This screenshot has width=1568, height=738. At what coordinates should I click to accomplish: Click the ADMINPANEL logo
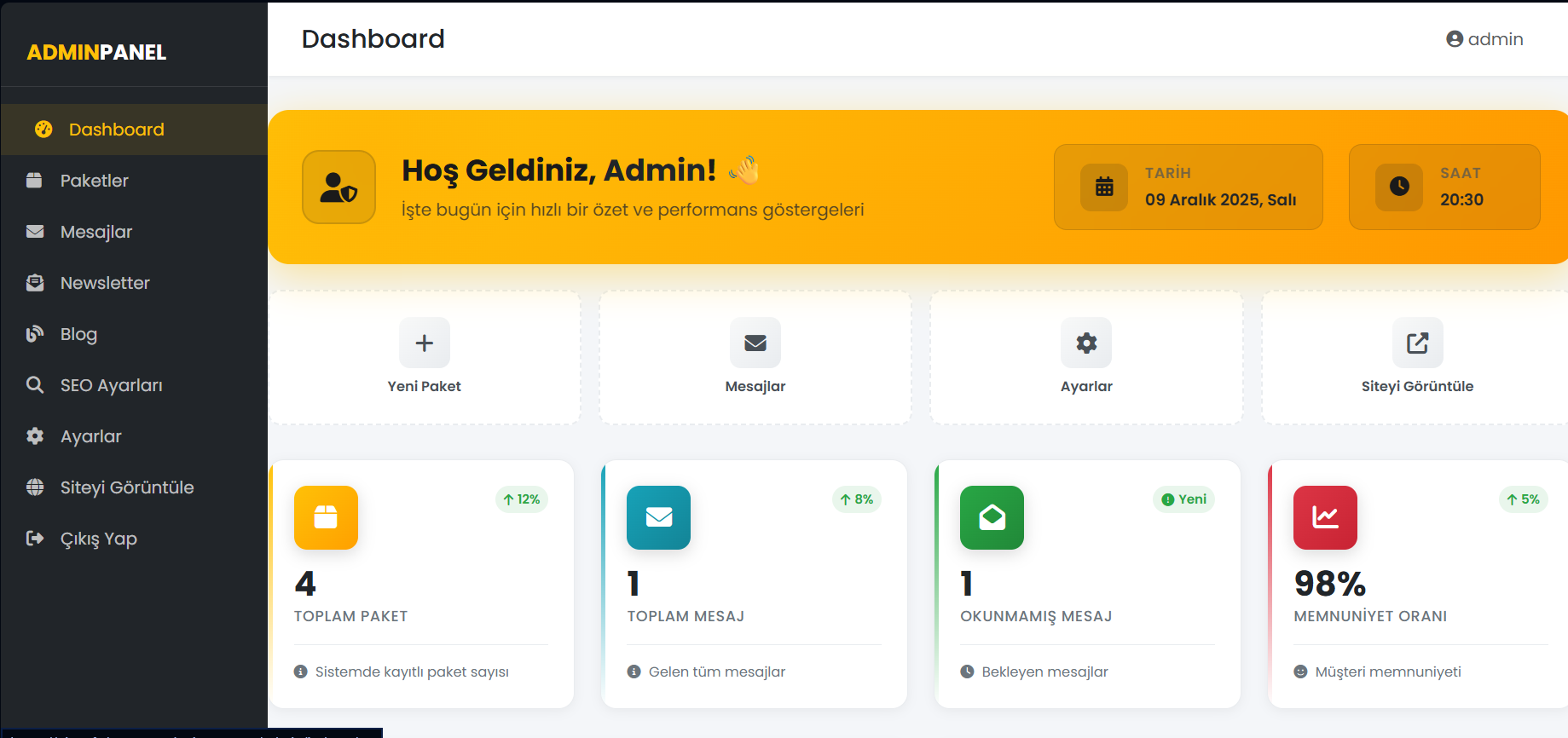click(x=96, y=52)
